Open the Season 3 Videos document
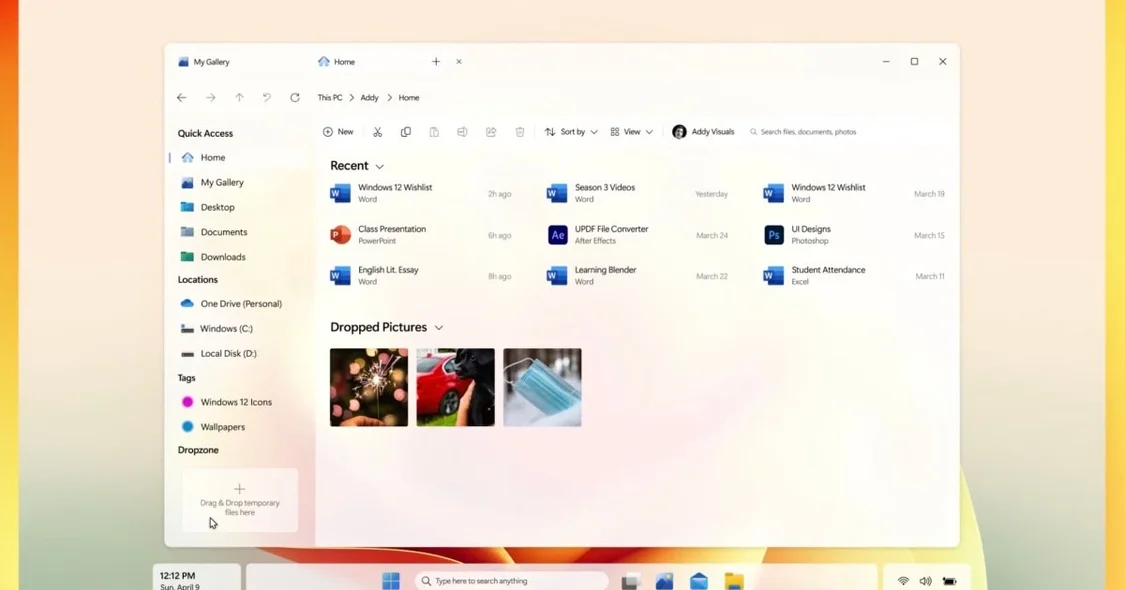The width and height of the screenshot is (1125, 590). coord(638,193)
